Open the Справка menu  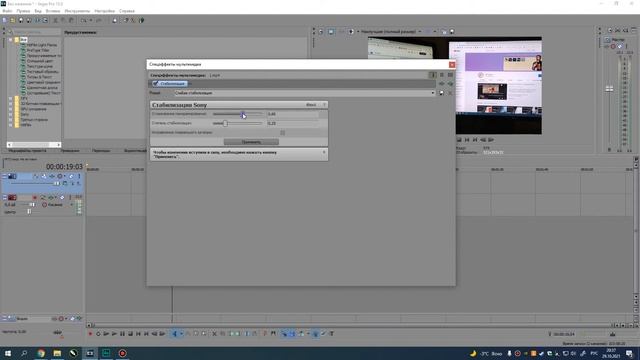pos(127,11)
